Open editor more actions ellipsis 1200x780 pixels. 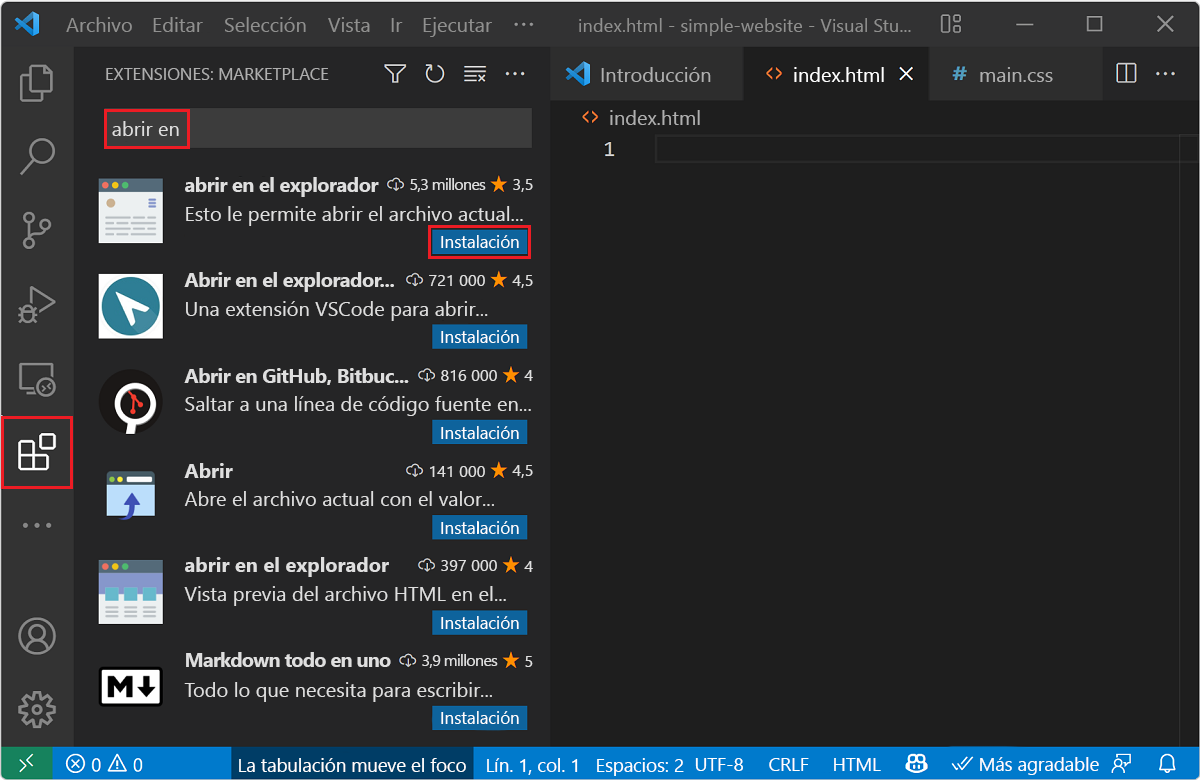click(1165, 74)
